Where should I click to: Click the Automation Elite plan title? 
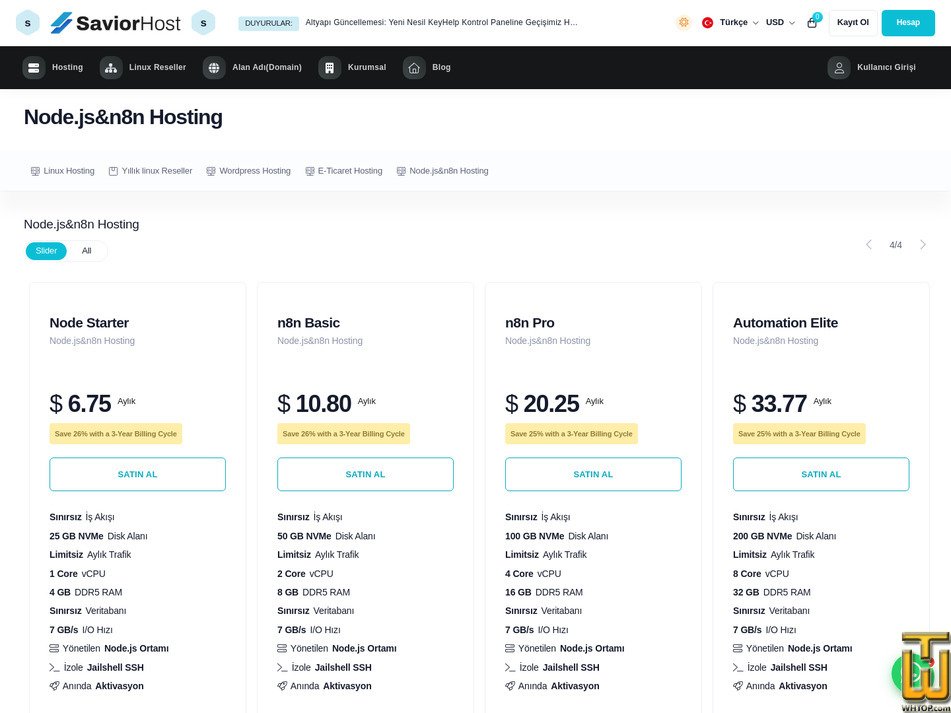tap(785, 323)
